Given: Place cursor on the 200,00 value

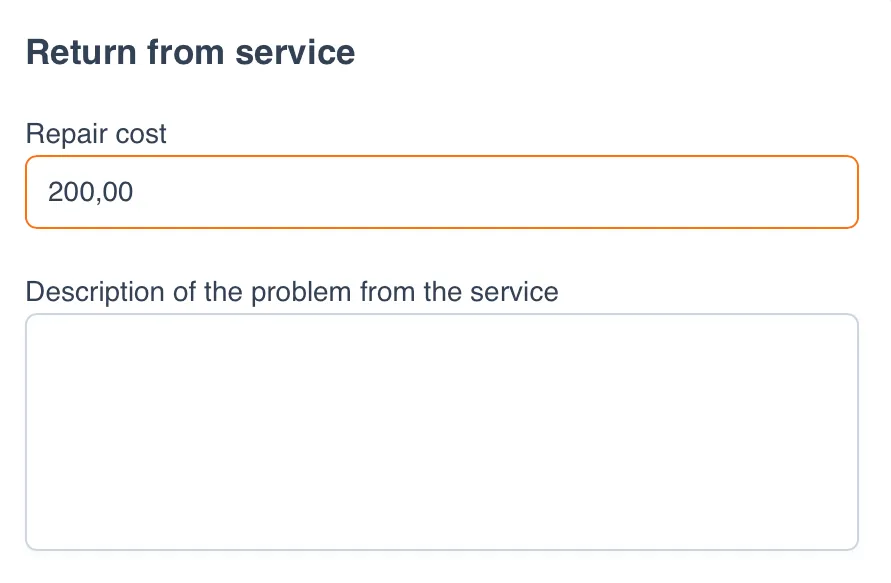Looking at the screenshot, I should coord(90,192).
